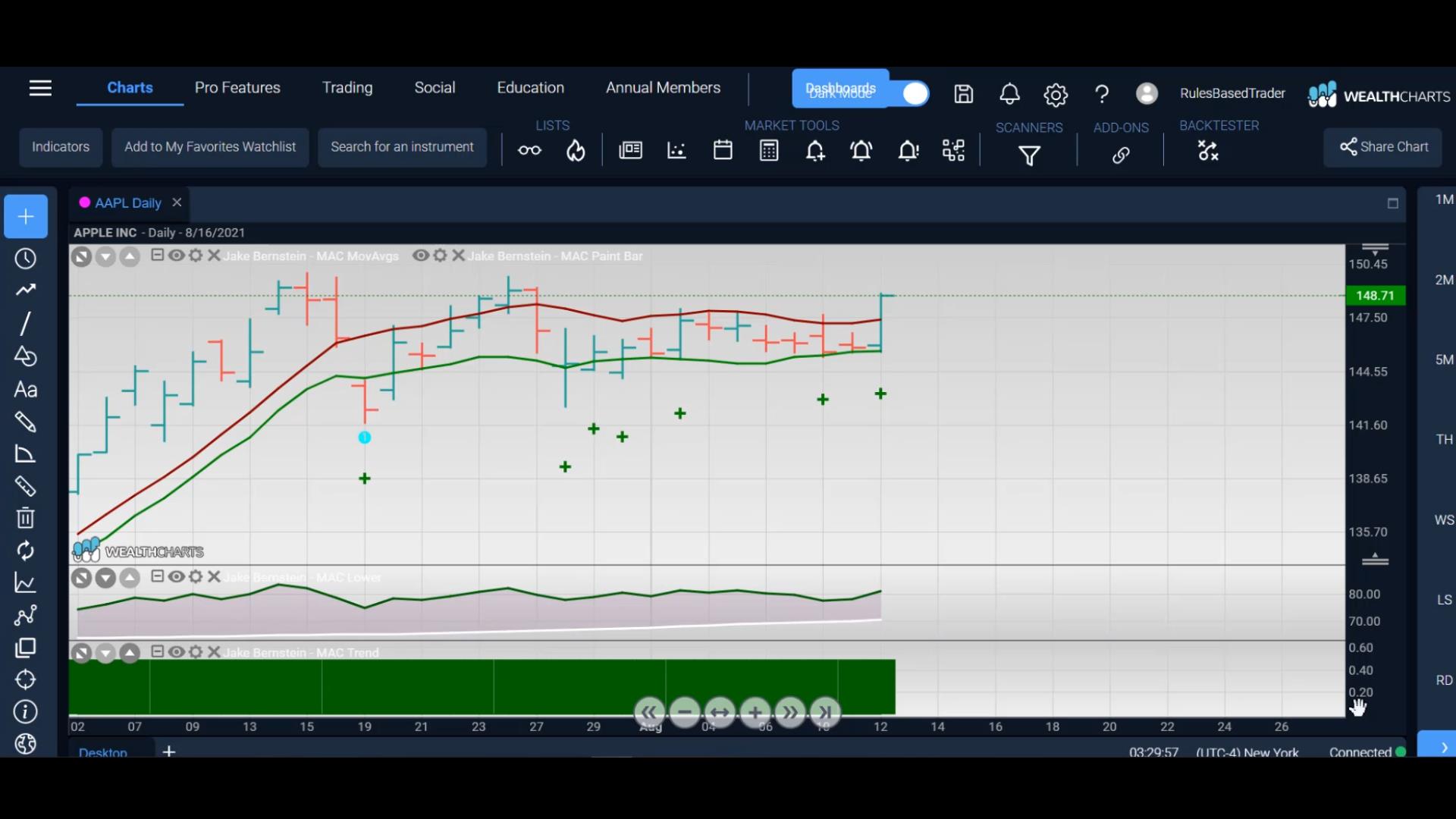Click Search for an instrument field
This screenshot has width=1456, height=819.
tap(402, 147)
